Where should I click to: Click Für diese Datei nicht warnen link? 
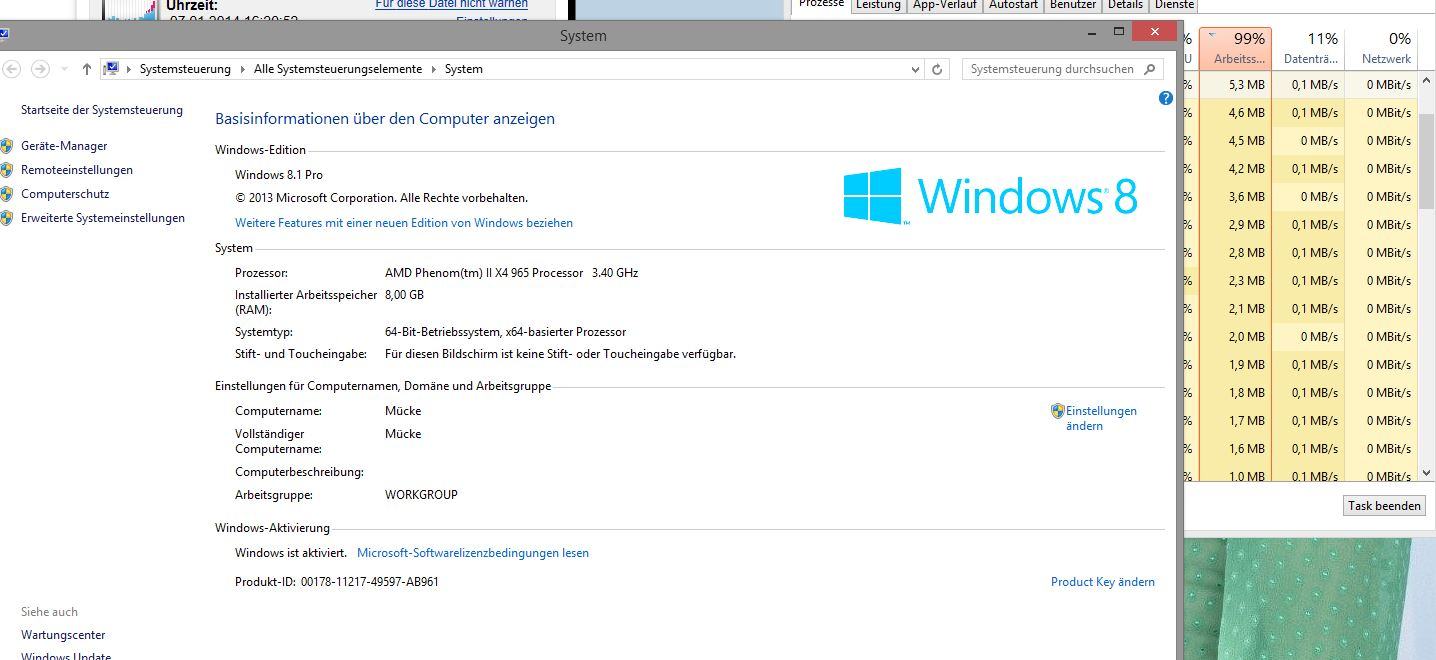452,4
